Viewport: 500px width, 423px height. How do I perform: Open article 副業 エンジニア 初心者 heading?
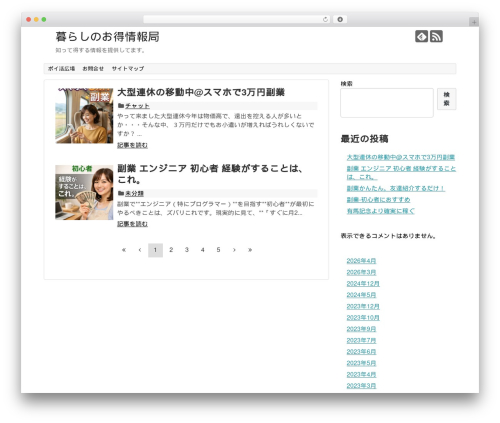[x=210, y=174]
